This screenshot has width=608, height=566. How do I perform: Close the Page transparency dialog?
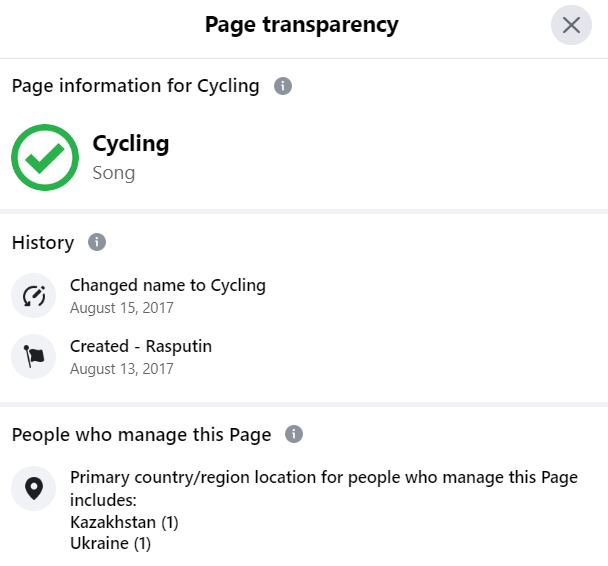571,25
